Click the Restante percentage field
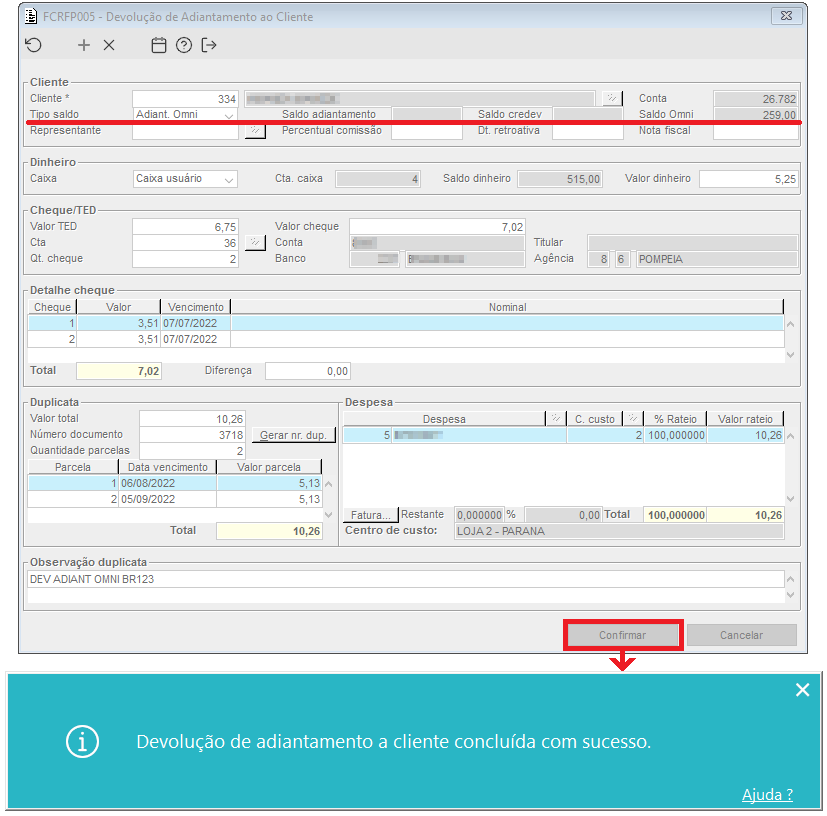Image resolution: width=827 pixels, height=816 pixels. pyautogui.click(x=479, y=515)
